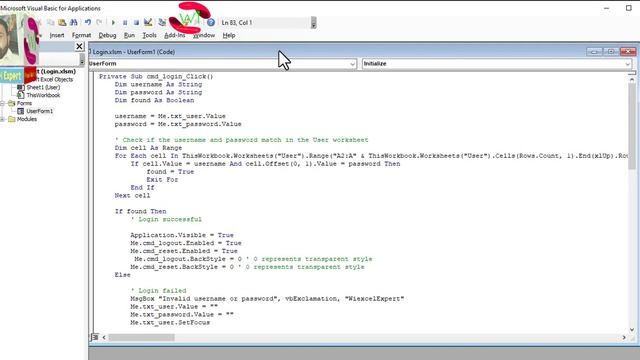
Task: Open the Run menu
Action: 129,36
